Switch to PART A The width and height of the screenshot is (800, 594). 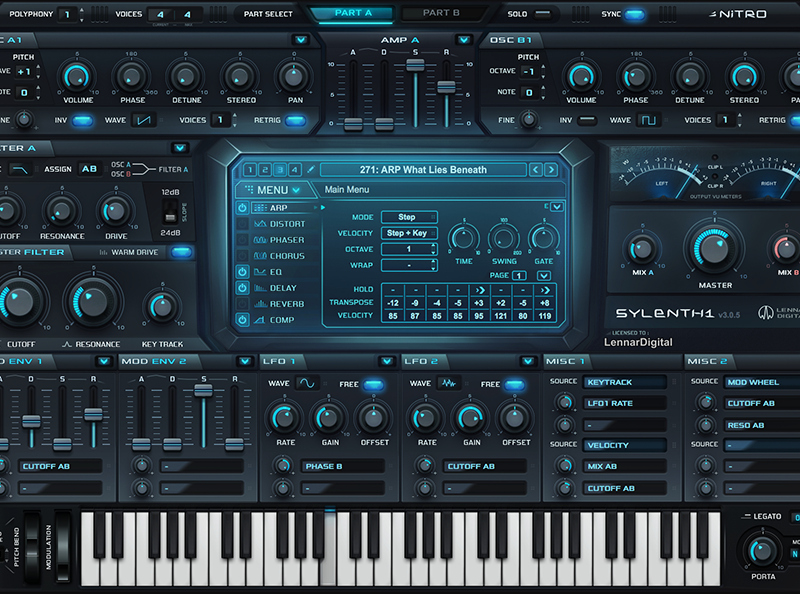pos(353,13)
